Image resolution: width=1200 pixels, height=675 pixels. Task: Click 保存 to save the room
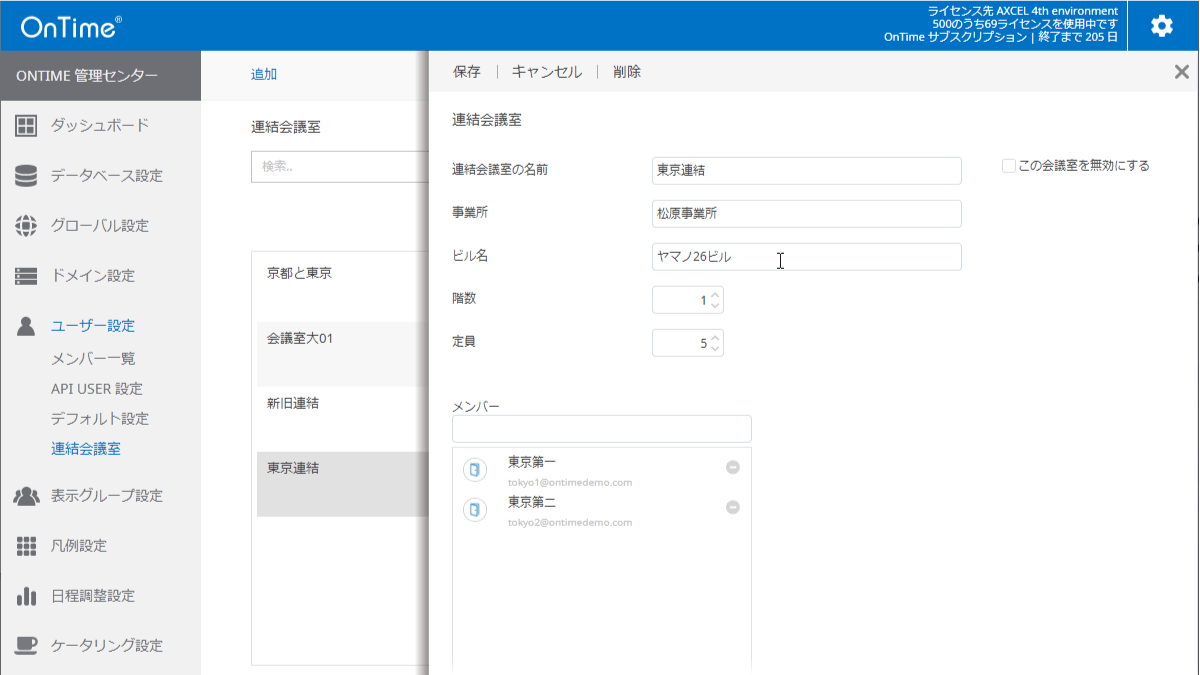coord(466,72)
